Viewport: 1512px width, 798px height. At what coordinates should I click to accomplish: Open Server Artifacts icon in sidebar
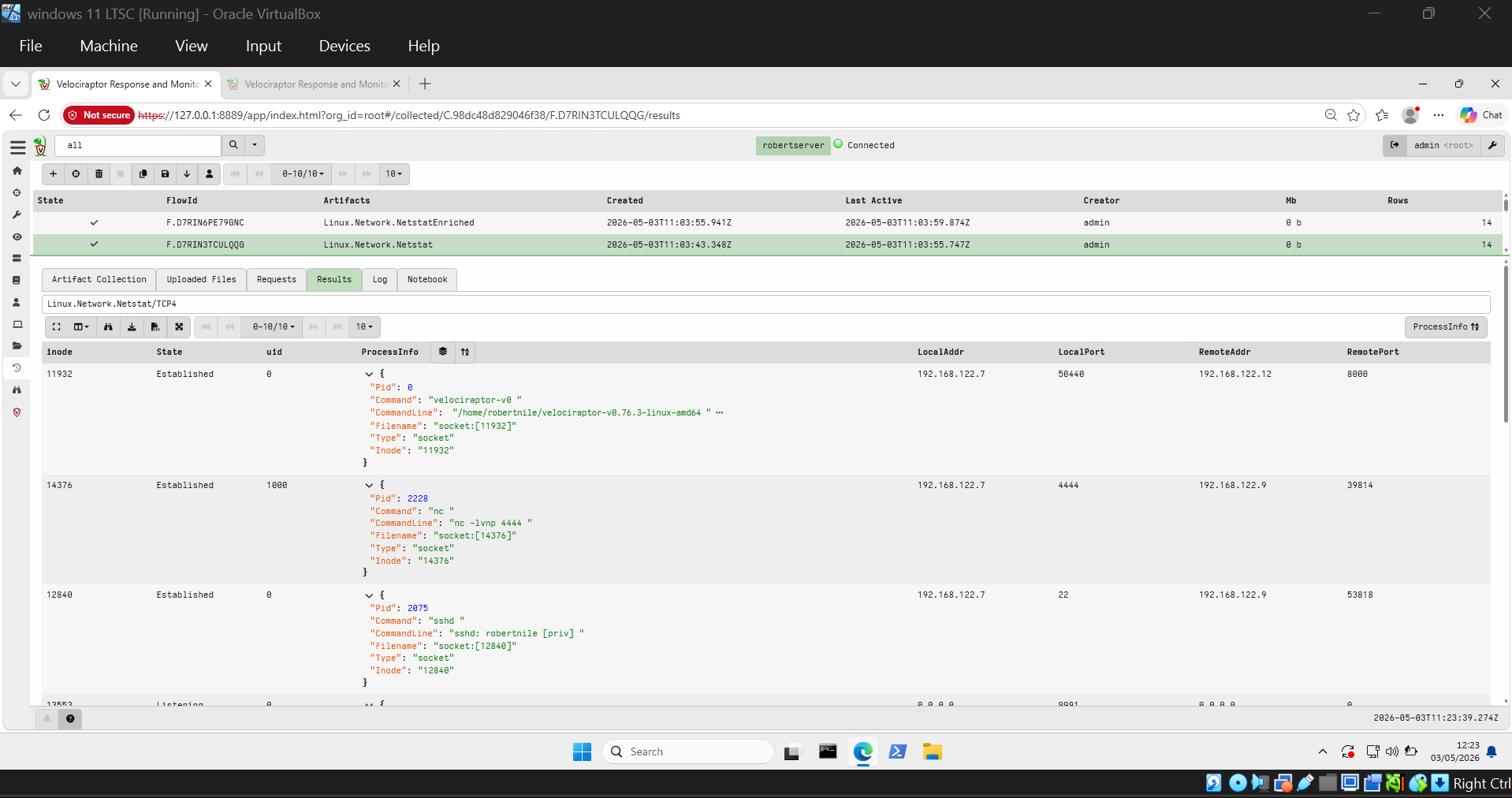(x=17, y=258)
